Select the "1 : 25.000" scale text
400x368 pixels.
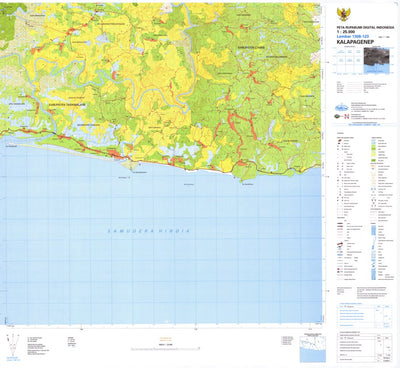tap(345, 31)
